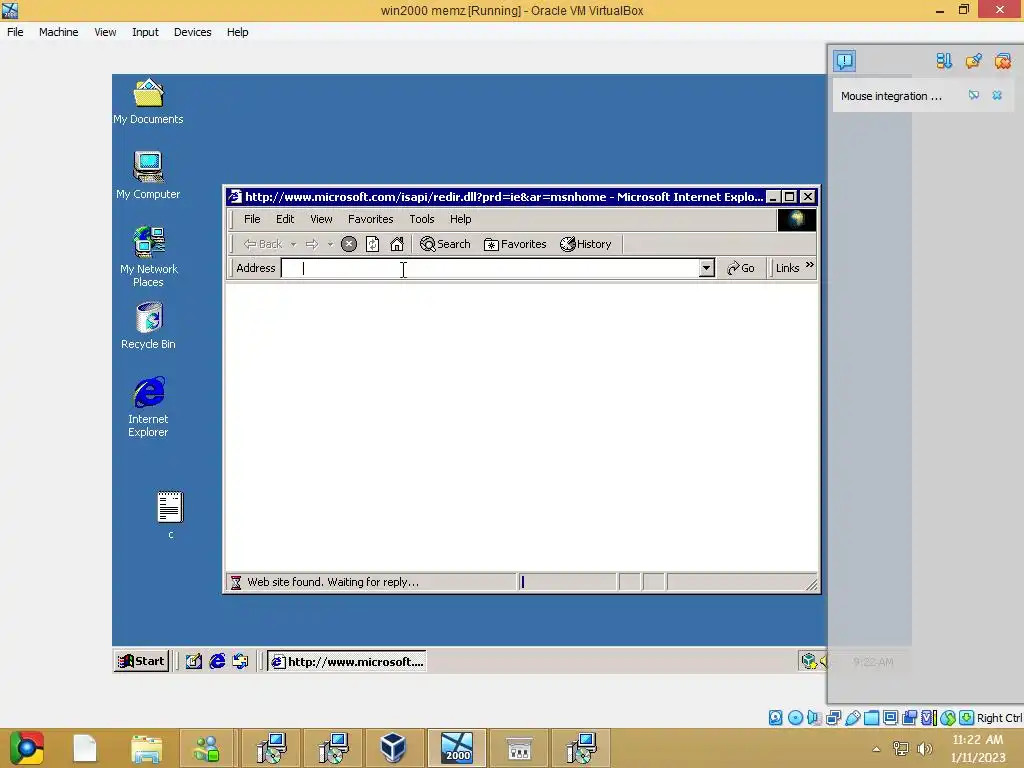
Task: Click the shared folders indicator in VirtualBox status bar
Action: [x=871, y=718]
